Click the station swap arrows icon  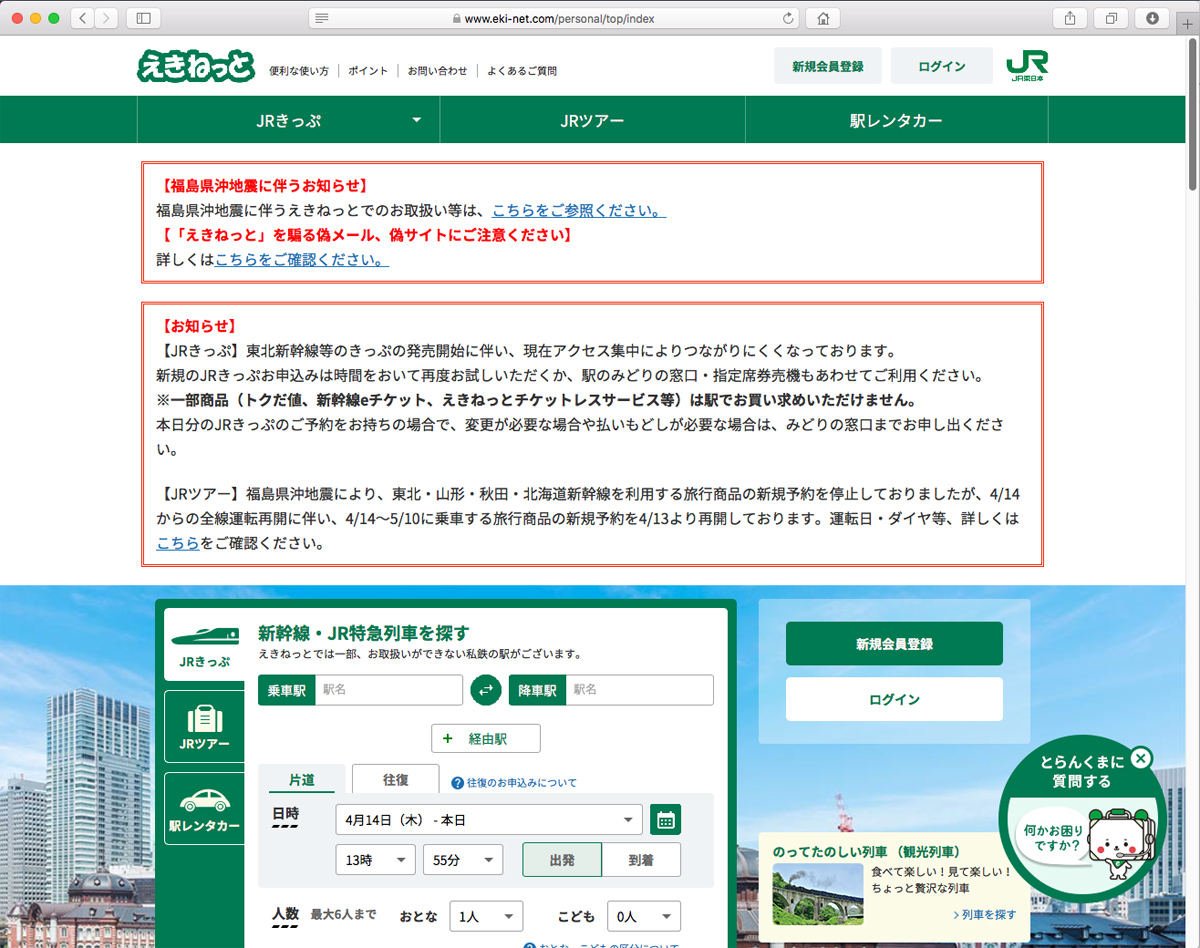(x=486, y=690)
